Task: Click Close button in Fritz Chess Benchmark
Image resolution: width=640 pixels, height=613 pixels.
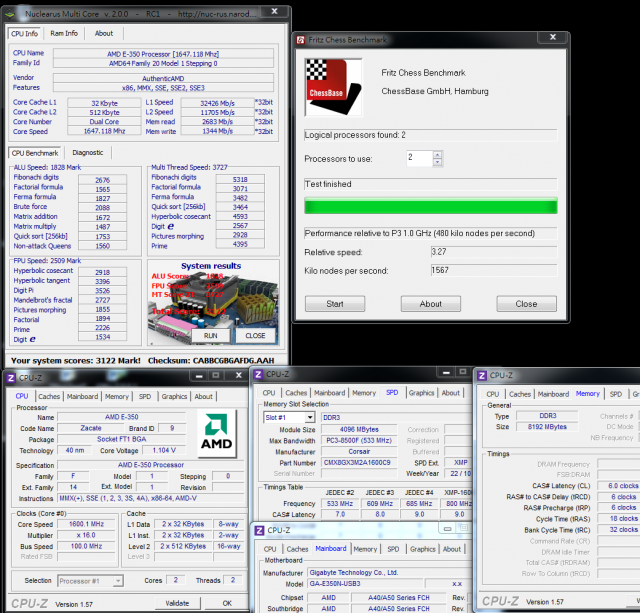Action: [526, 304]
